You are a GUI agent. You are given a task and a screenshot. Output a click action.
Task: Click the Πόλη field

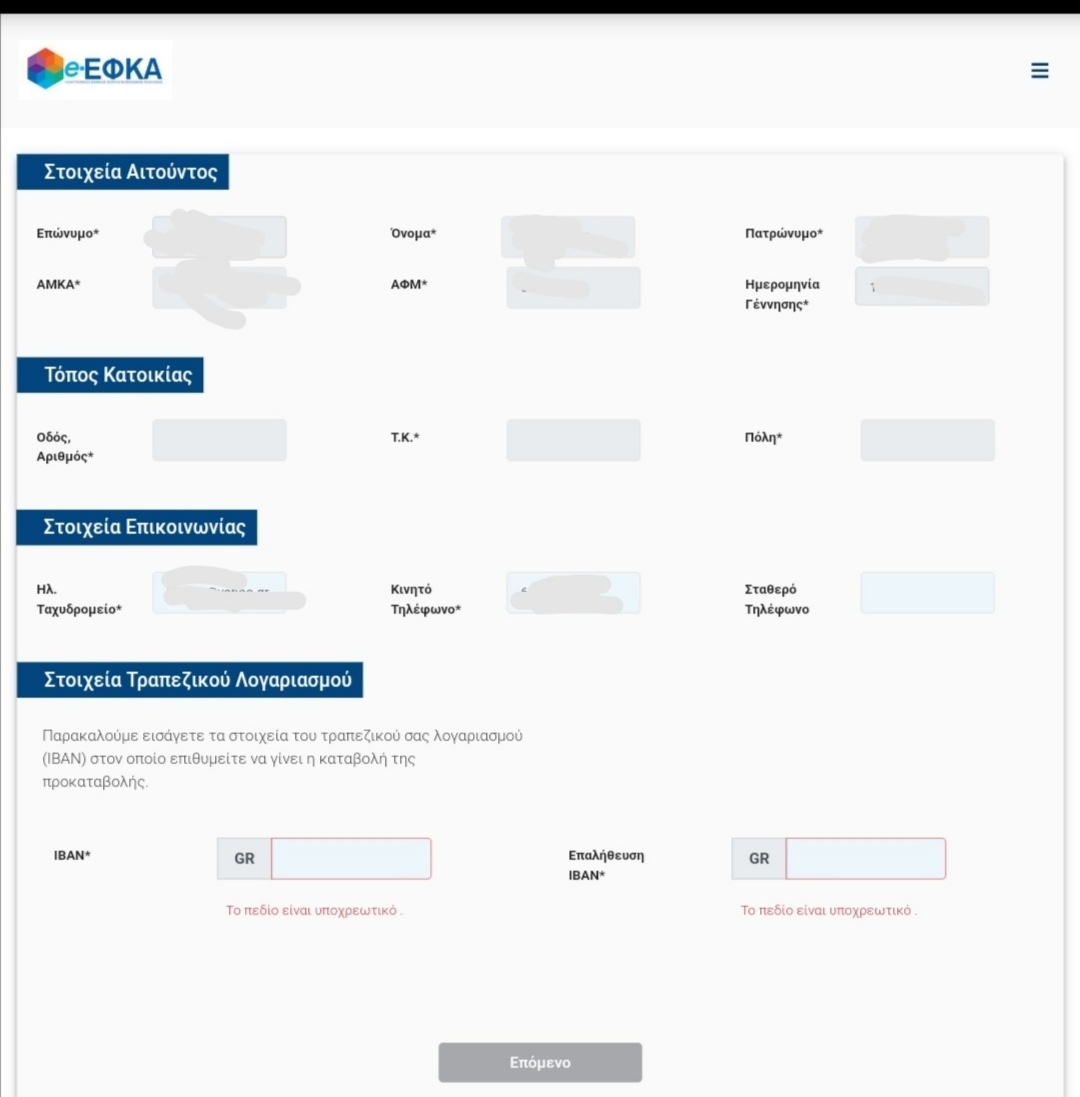point(927,440)
